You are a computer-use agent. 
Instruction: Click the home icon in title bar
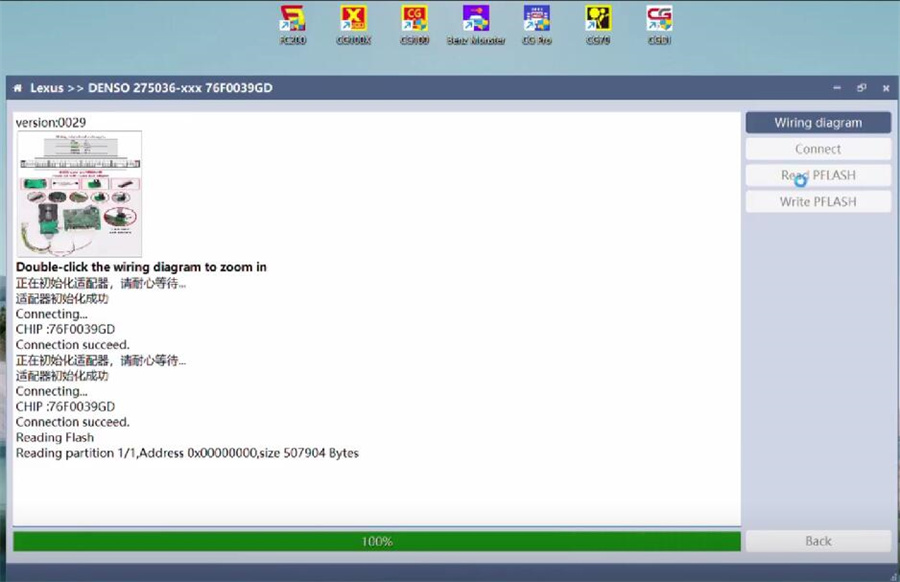(x=17, y=88)
